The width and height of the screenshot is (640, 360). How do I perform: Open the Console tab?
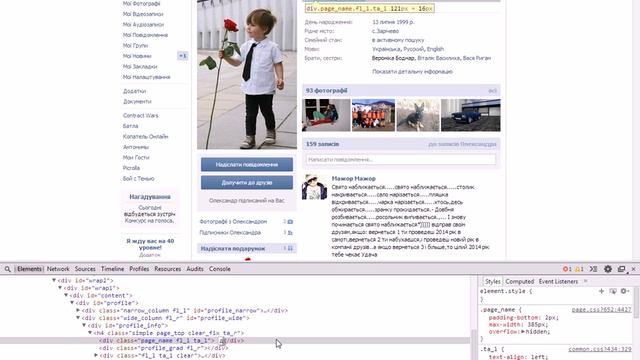(220, 269)
